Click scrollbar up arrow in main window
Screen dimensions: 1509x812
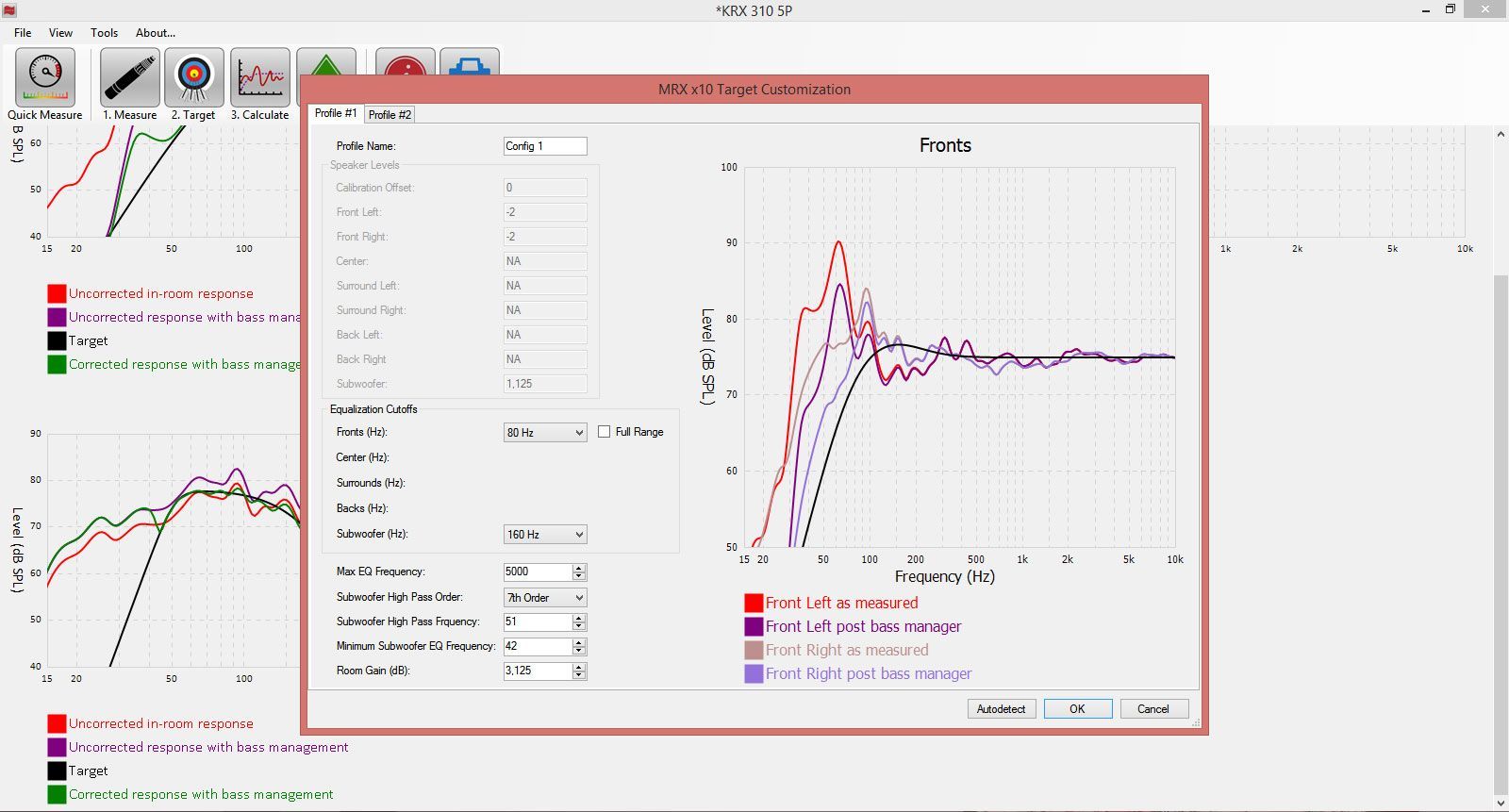tap(1501, 134)
